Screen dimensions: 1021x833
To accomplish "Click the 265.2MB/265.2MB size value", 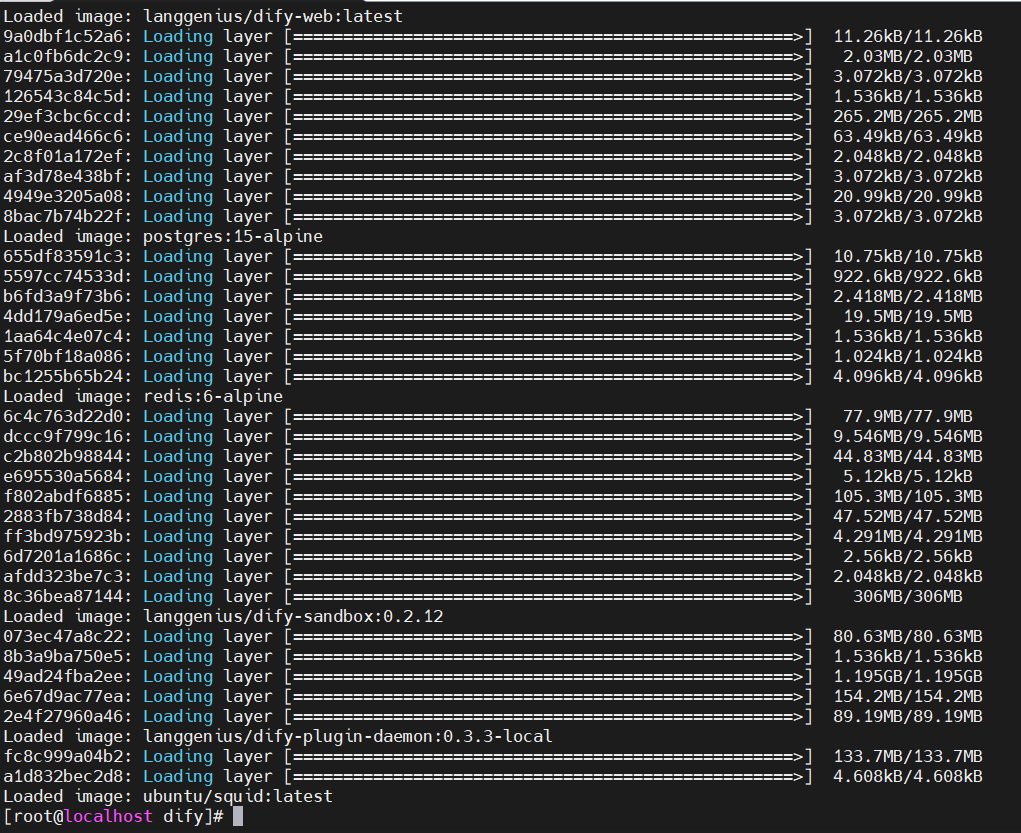I will (x=908, y=117).
